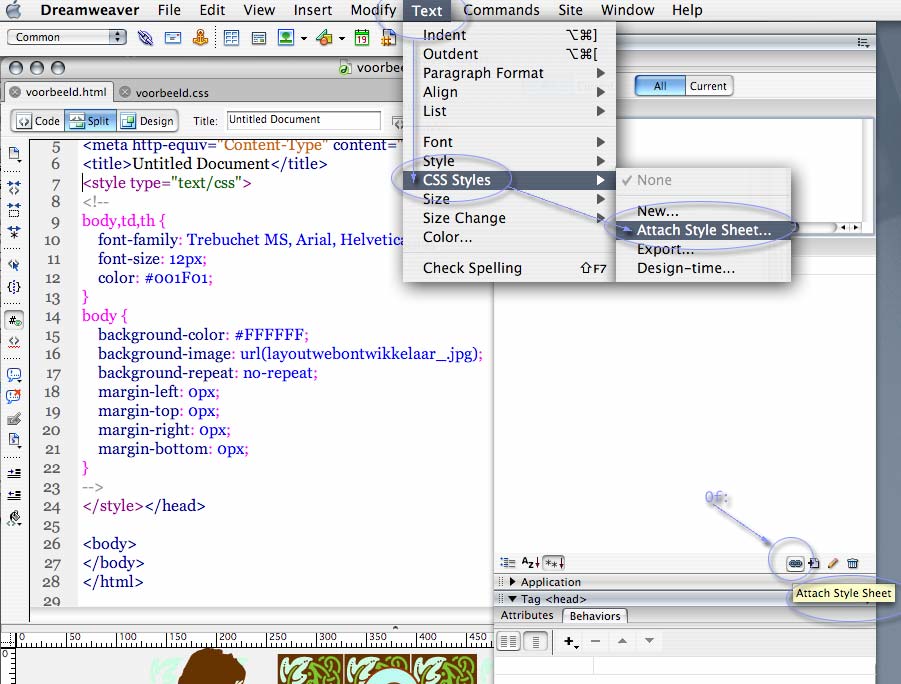The image size is (901, 684).
Task: Click the Remove Comment icon
Action: (14, 397)
